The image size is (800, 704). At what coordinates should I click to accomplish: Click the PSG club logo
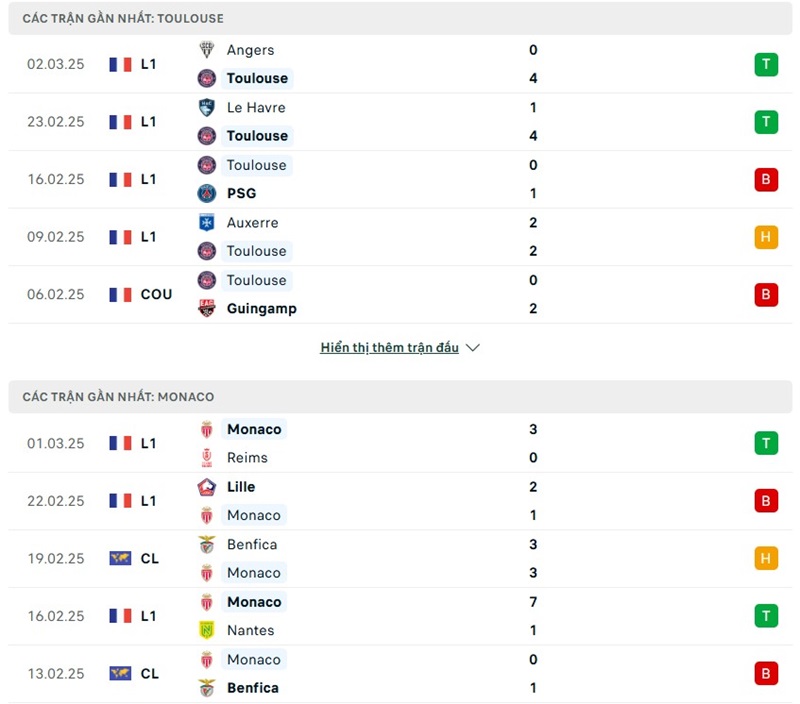[207, 194]
